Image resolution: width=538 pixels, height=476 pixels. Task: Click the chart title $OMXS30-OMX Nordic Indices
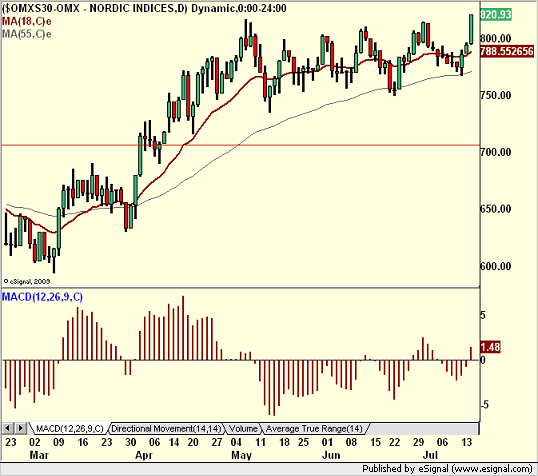[144, 8]
